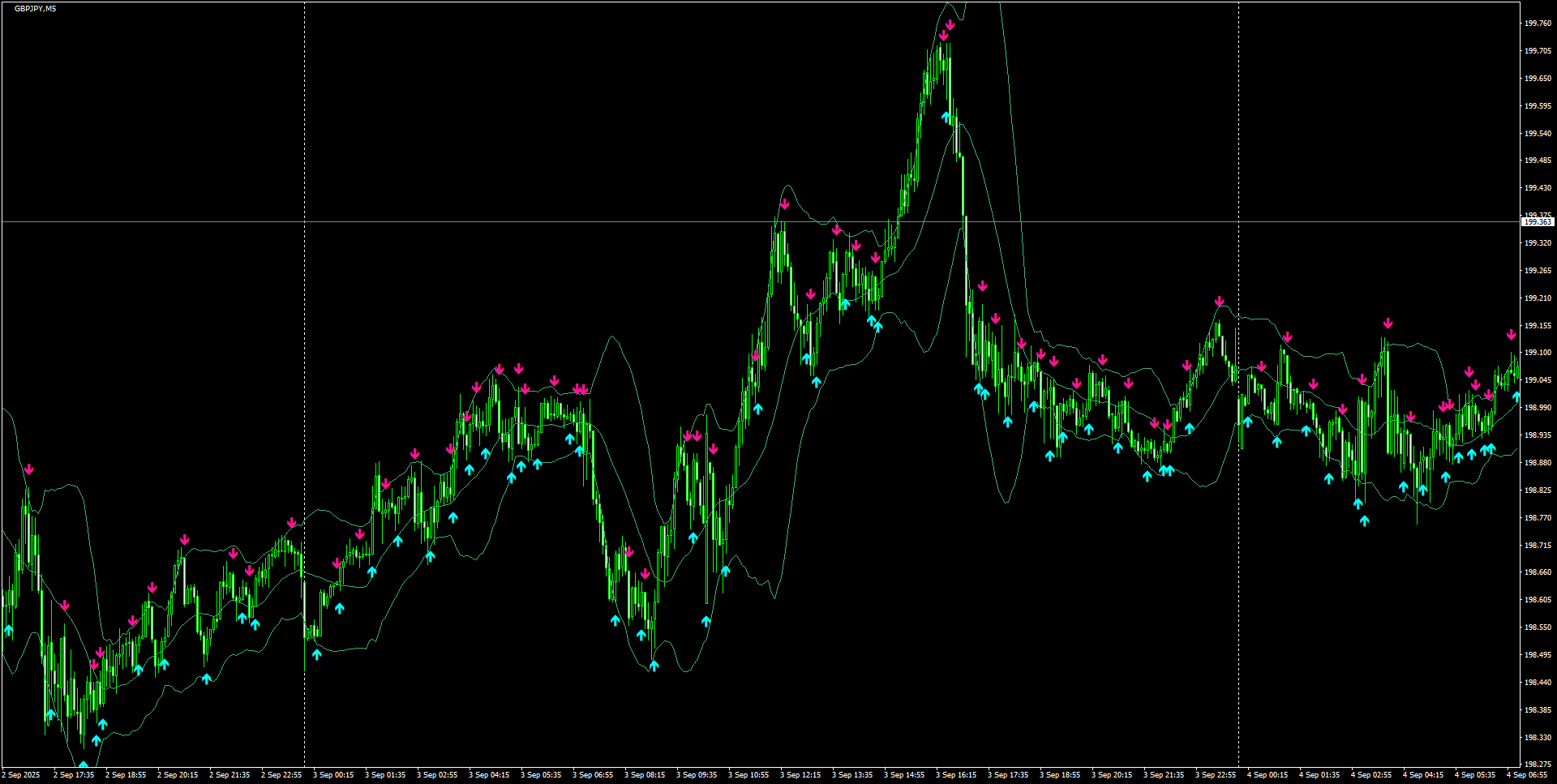1557x784 pixels.
Task: Click the buy arrow below the 4 Sep 02:55 low
Action: tap(1364, 521)
